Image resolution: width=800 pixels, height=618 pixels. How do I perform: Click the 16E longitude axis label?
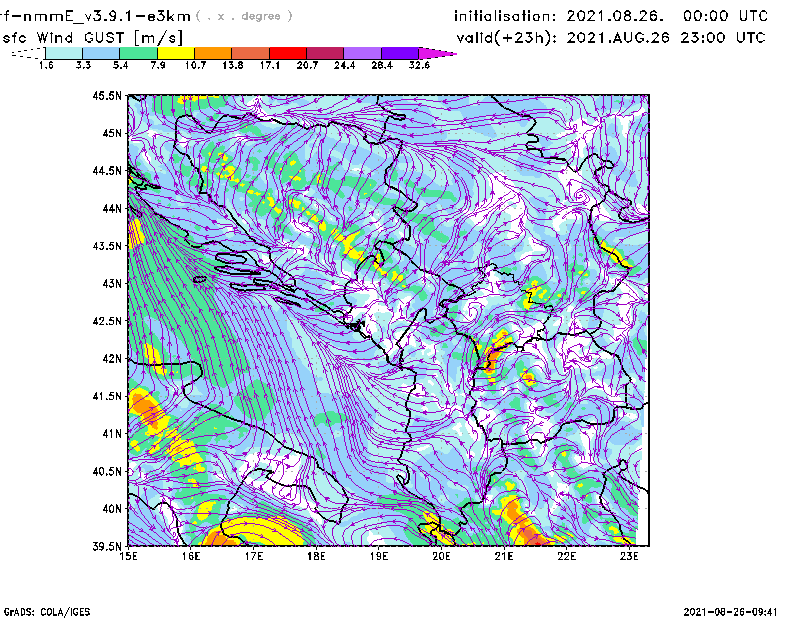pos(191,556)
